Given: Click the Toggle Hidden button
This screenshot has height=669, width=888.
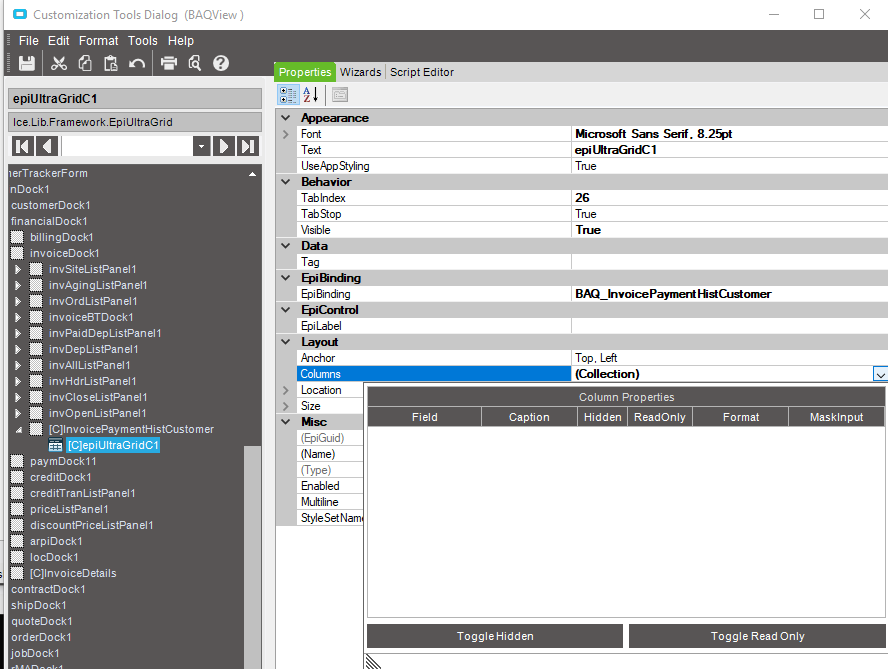Looking at the screenshot, I should [495, 636].
